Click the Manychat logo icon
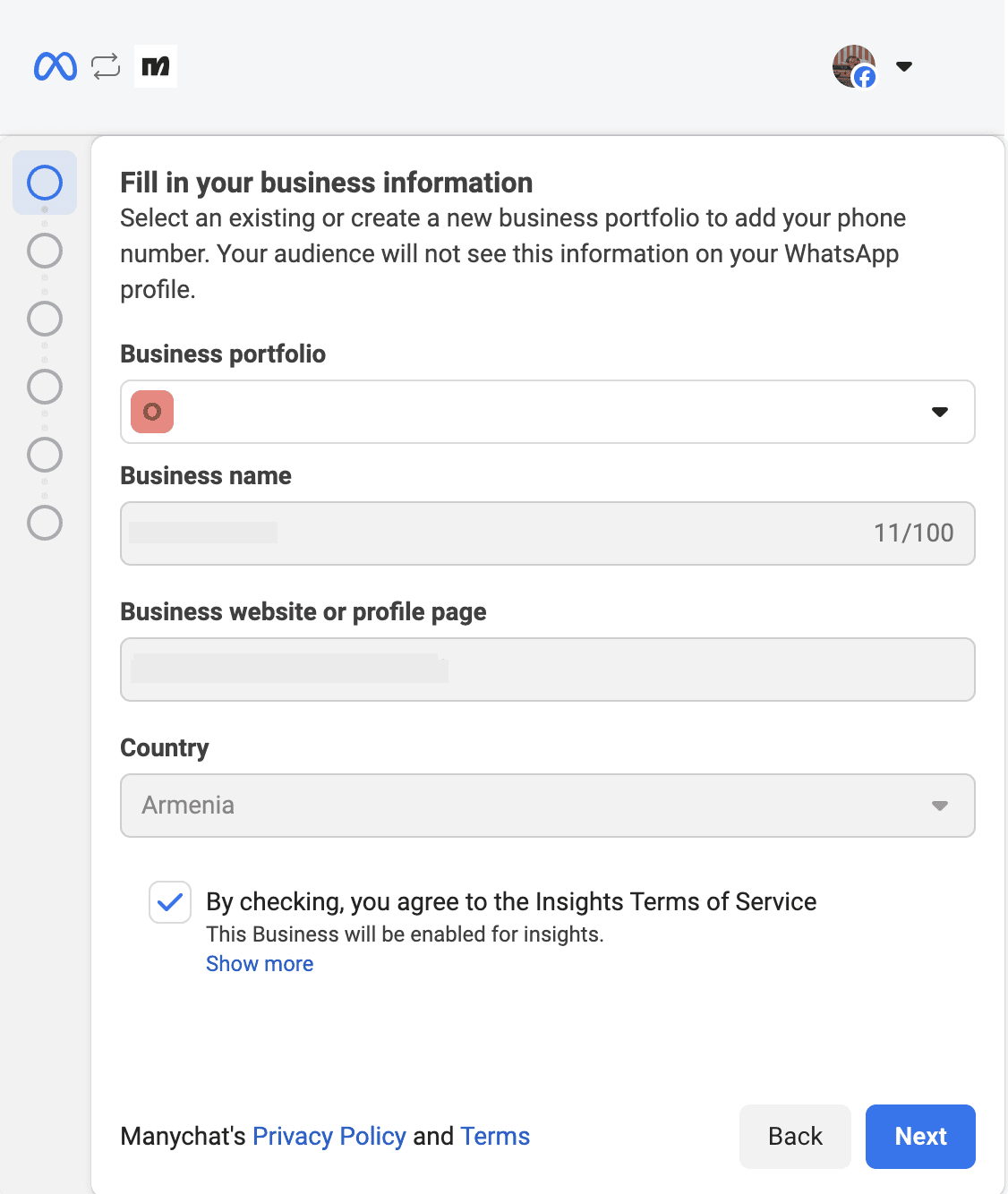Viewport: 1008px width, 1194px height. pos(156,66)
